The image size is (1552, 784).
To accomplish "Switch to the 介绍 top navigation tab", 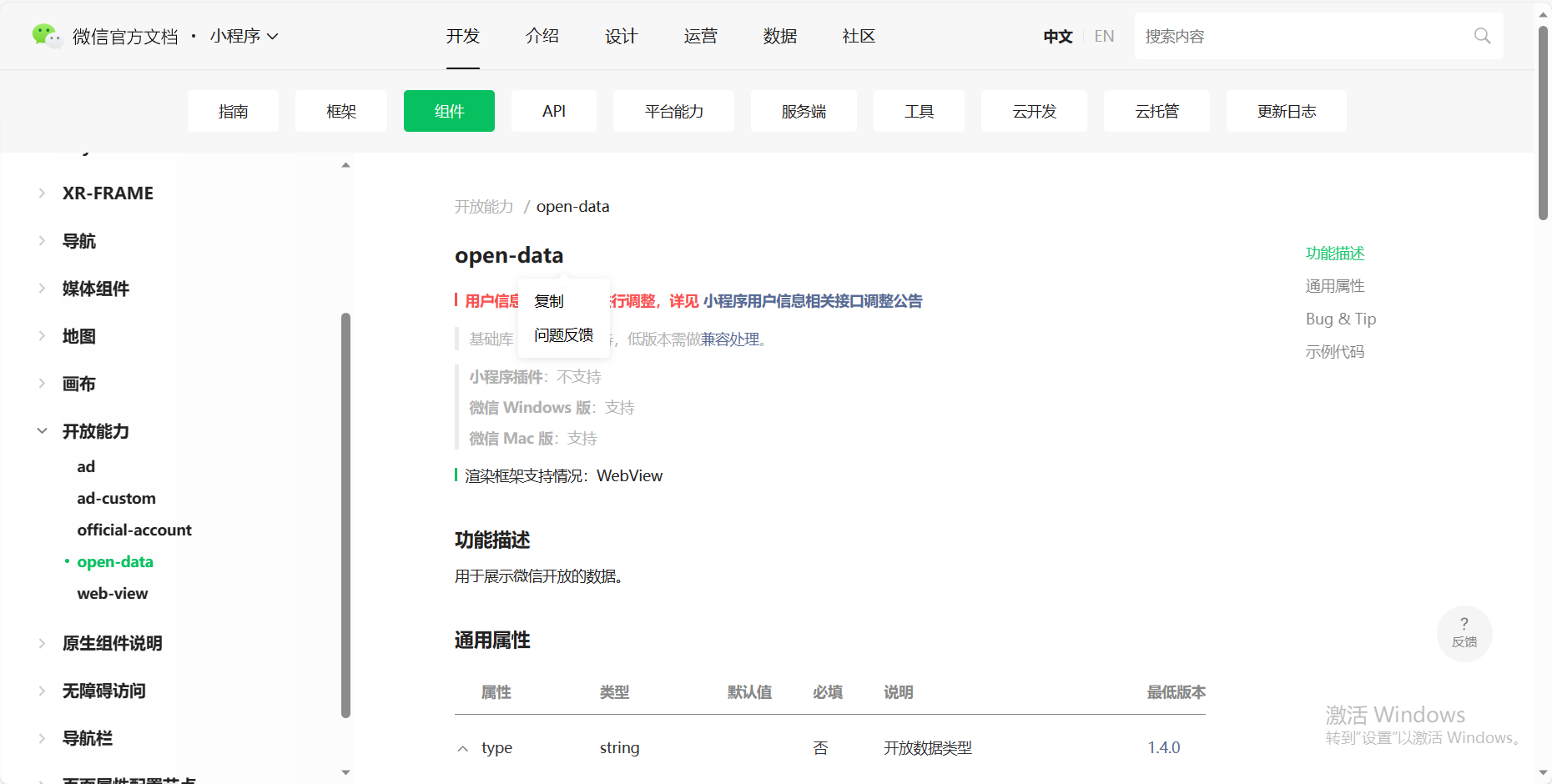I will (x=542, y=36).
